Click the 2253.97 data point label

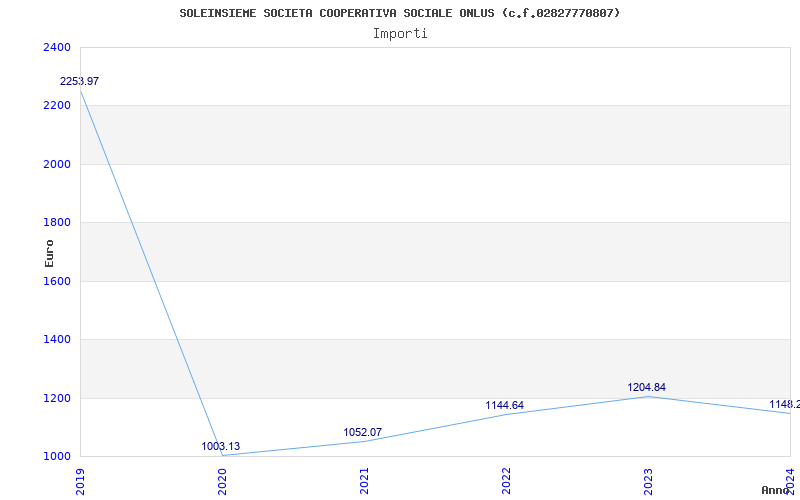(79, 81)
